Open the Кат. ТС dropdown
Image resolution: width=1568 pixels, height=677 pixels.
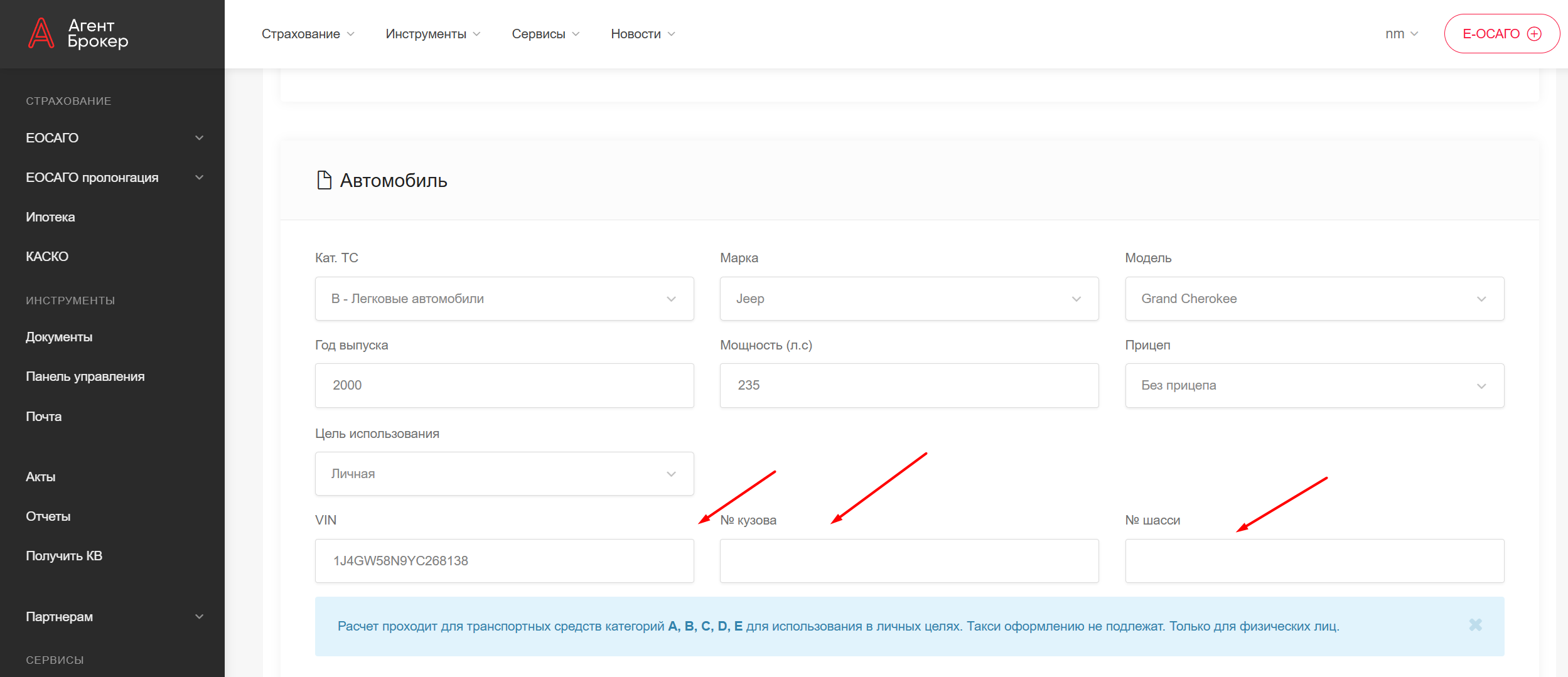click(x=504, y=299)
